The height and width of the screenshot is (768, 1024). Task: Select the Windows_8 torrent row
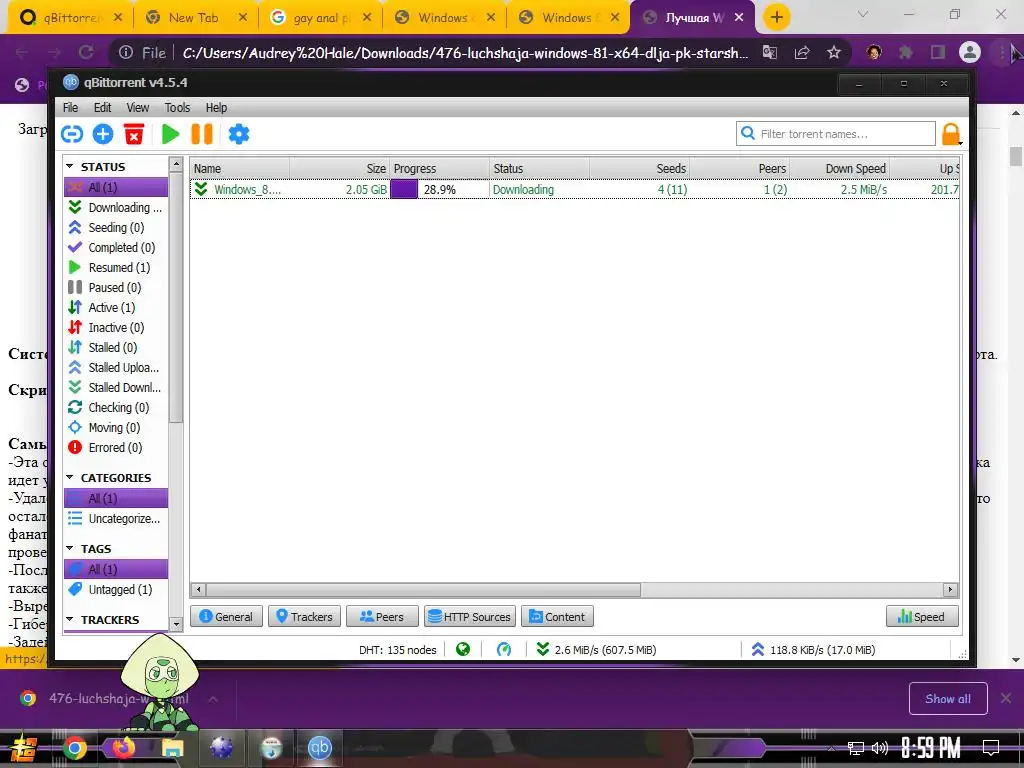coord(575,189)
